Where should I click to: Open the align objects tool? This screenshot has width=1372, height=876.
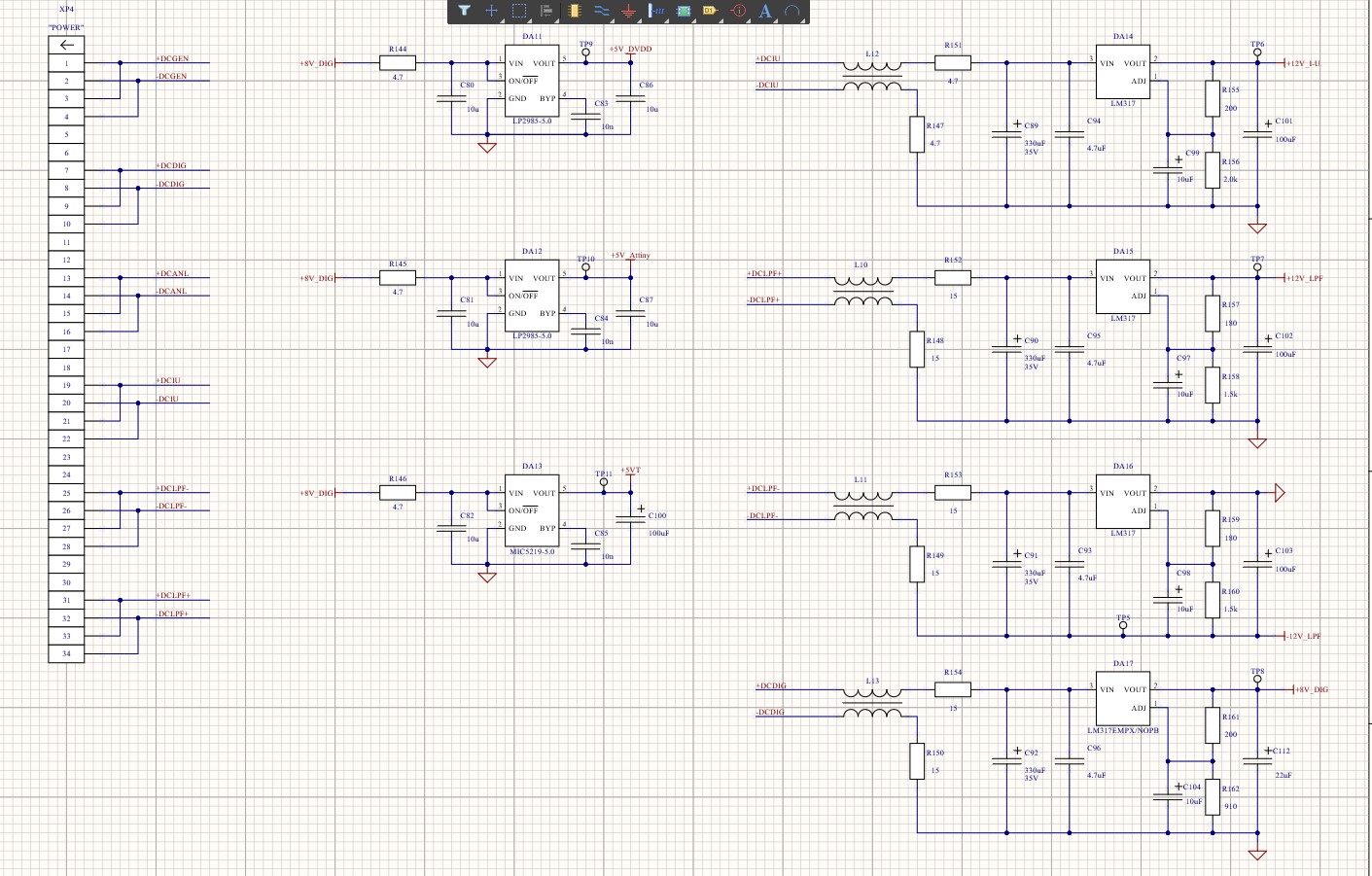(546, 11)
